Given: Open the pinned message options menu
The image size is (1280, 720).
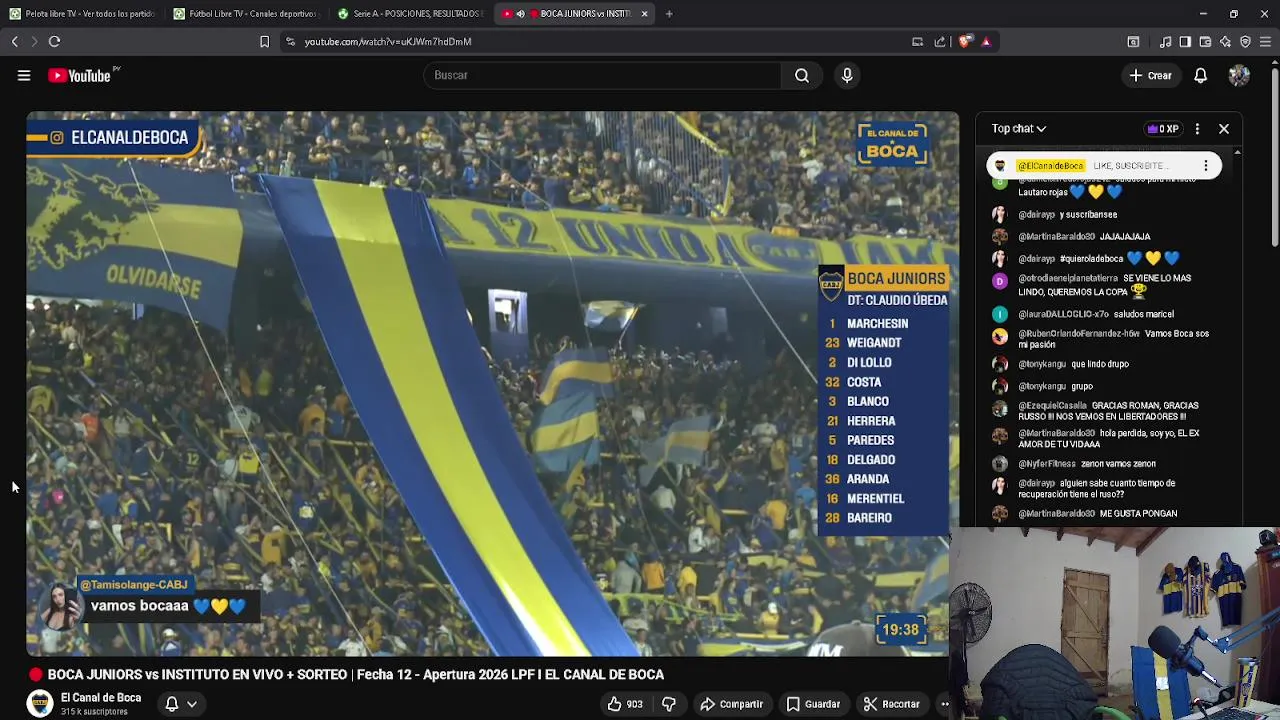Looking at the screenshot, I should click(1206, 166).
